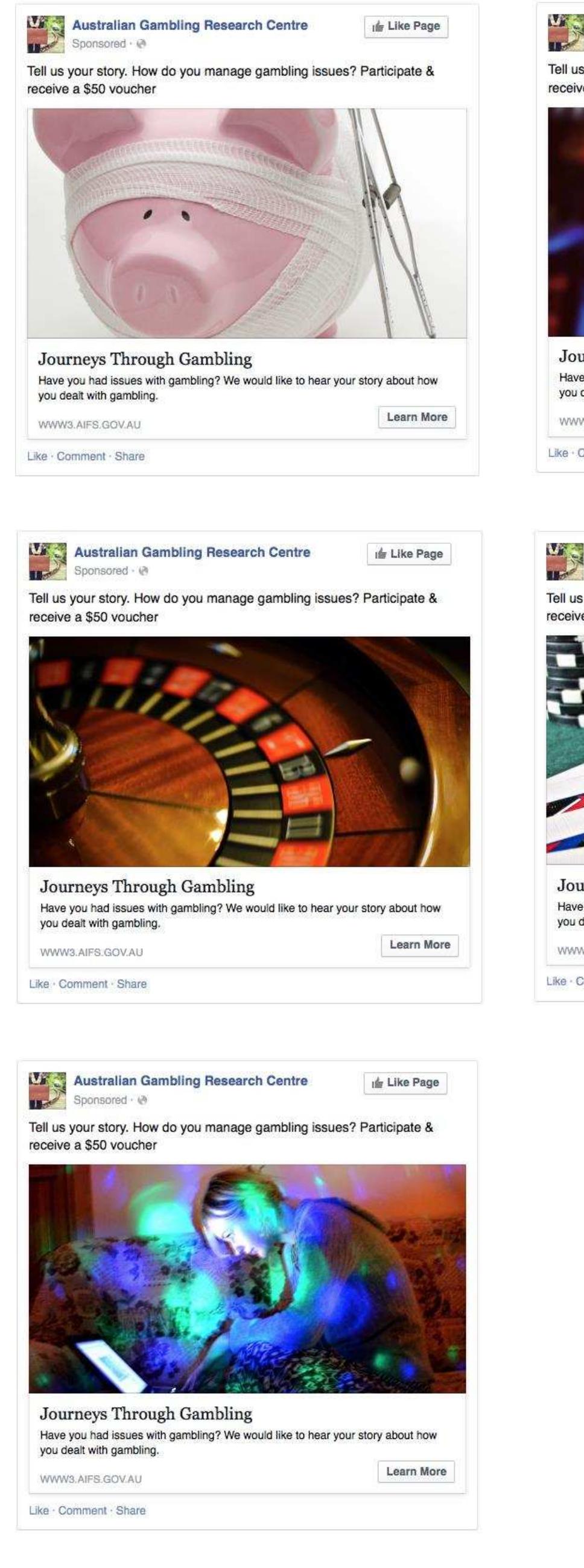Click the Share link under the roulette ad
The image size is (584, 1568).
[x=132, y=984]
